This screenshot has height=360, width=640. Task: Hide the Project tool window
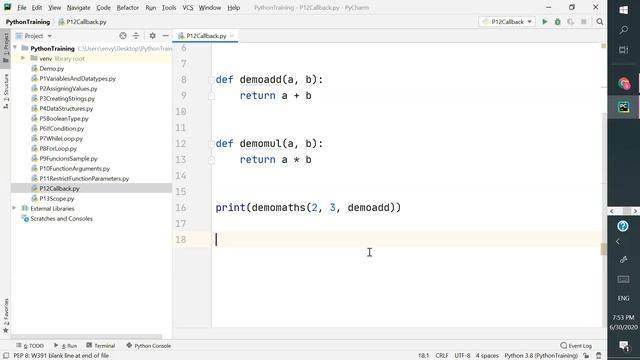165,36
